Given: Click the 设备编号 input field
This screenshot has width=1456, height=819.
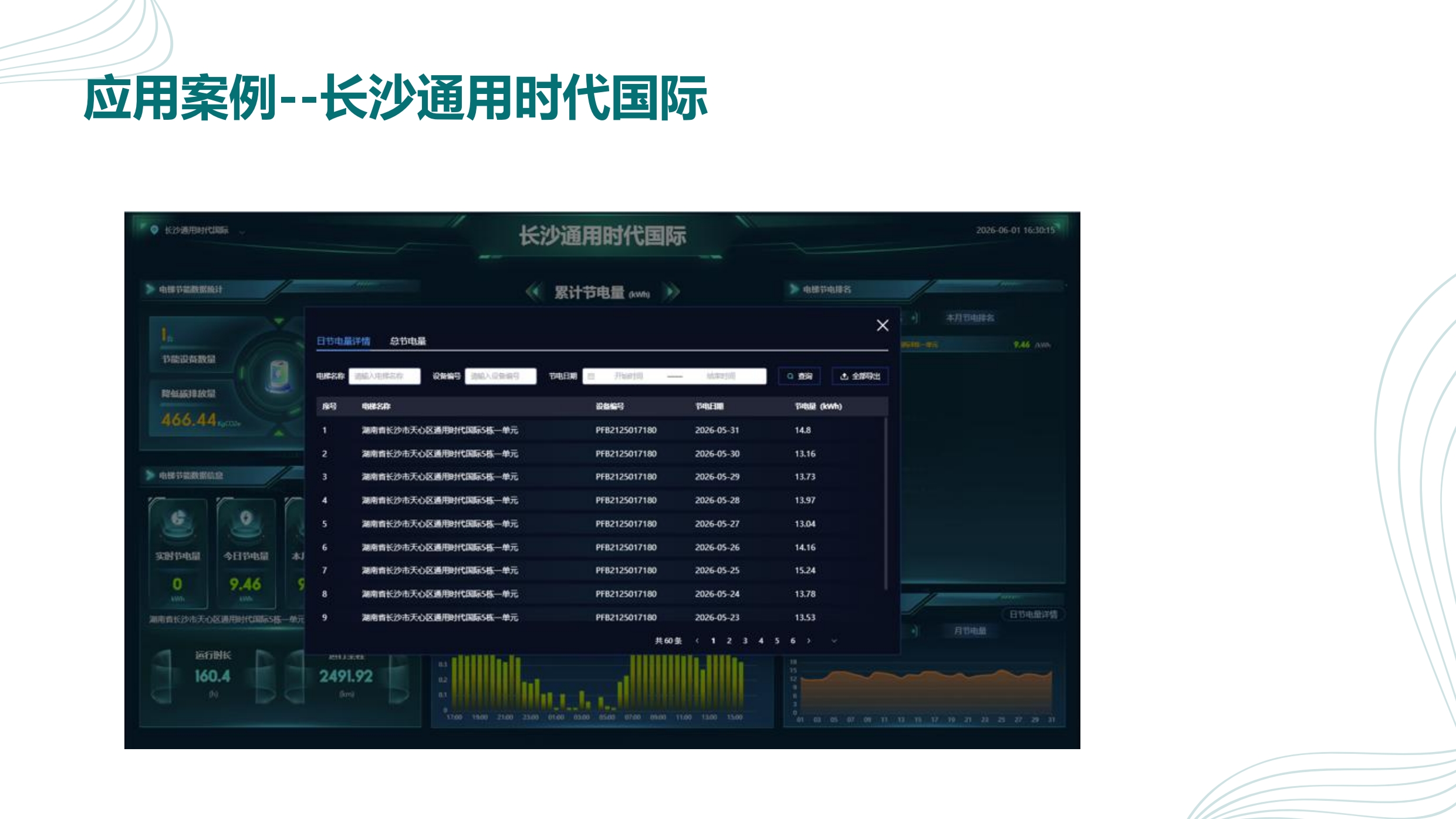Looking at the screenshot, I should pyautogui.click(x=501, y=376).
